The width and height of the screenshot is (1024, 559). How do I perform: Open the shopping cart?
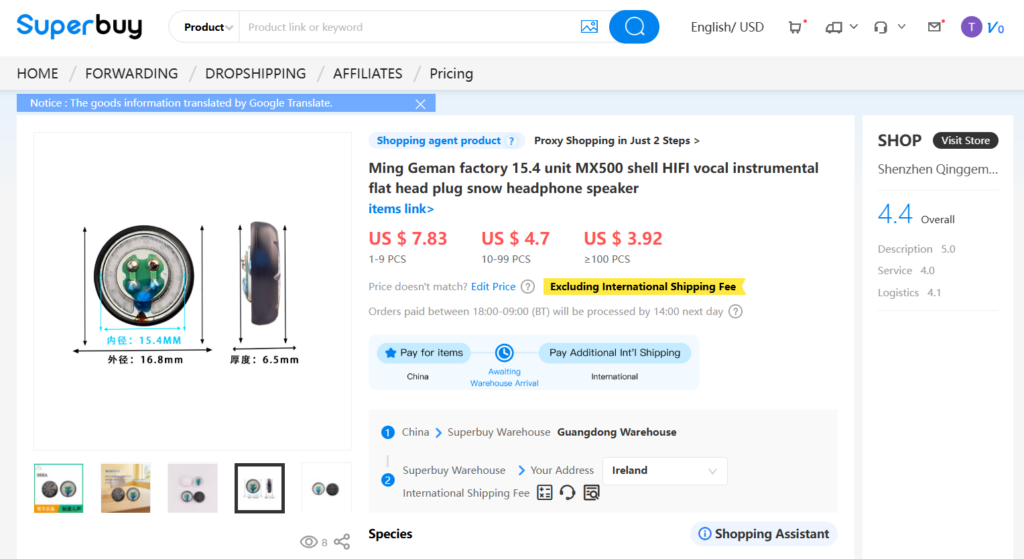pyautogui.click(x=795, y=27)
